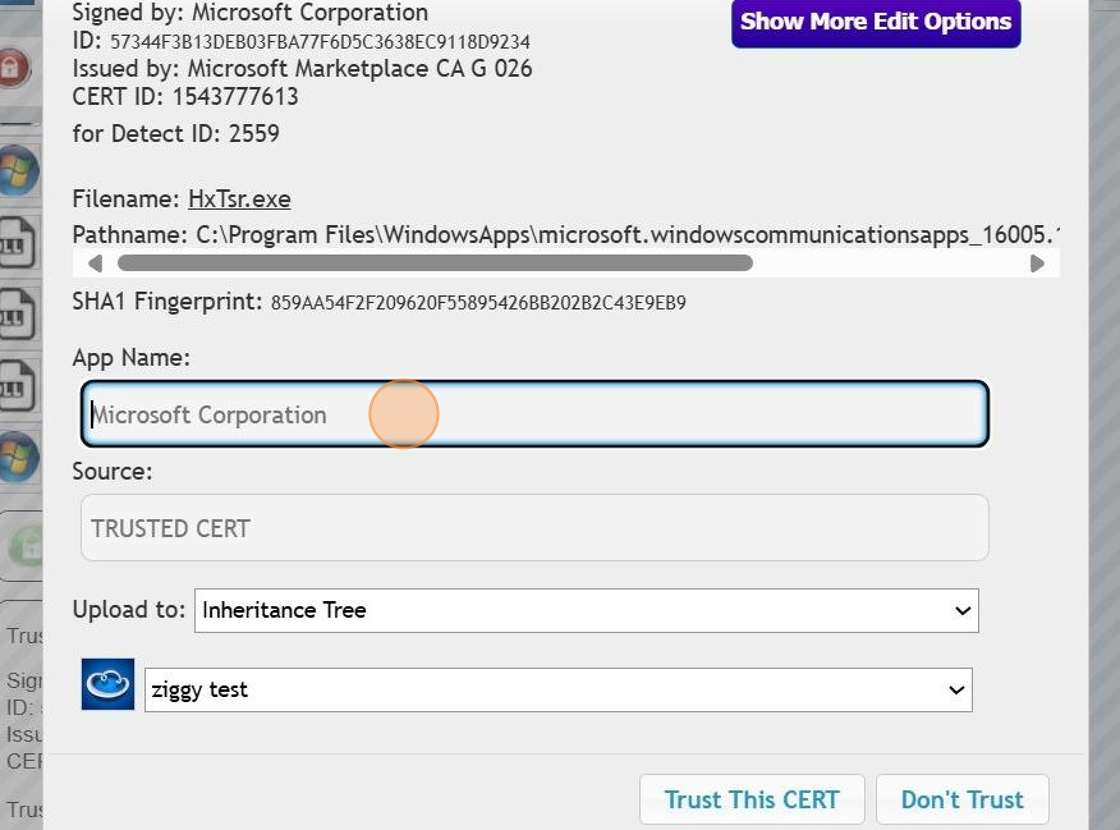Click the TRUSTED CERT source field
1120x830 pixels.
pos(535,527)
